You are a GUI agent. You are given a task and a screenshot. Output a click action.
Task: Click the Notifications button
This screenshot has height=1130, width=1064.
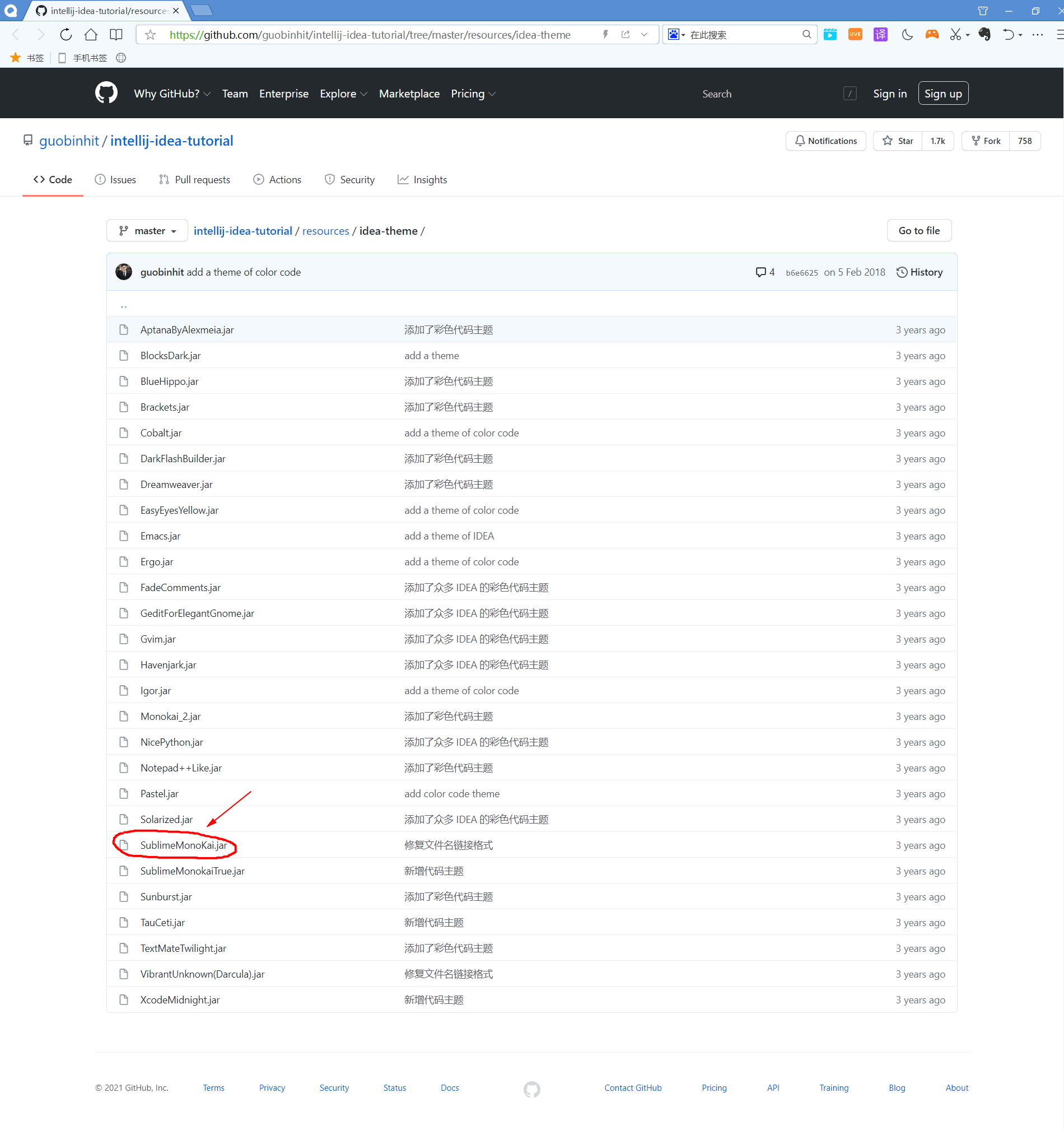point(825,141)
